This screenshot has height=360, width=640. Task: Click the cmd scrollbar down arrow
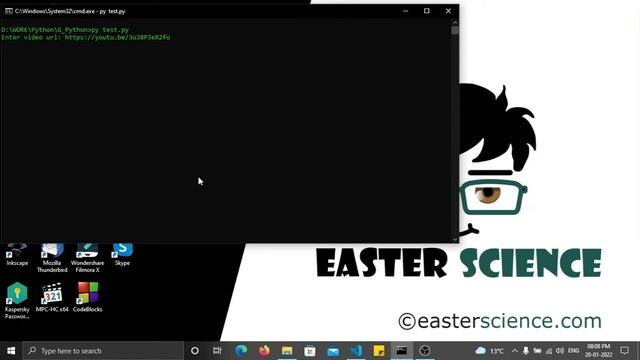pos(455,240)
